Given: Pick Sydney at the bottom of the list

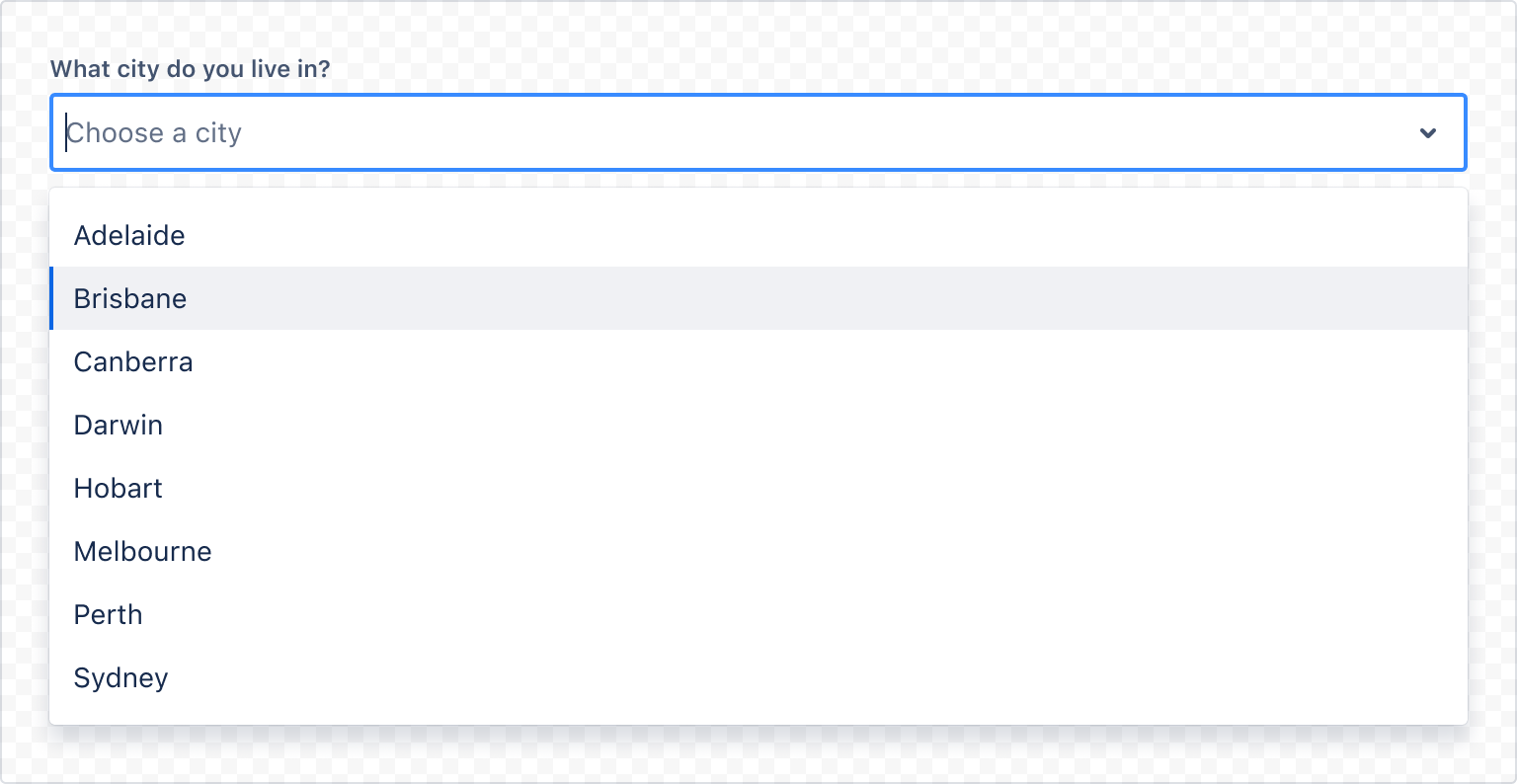Looking at the screenshot, I should pyautogui.click(x=120, y=677).
